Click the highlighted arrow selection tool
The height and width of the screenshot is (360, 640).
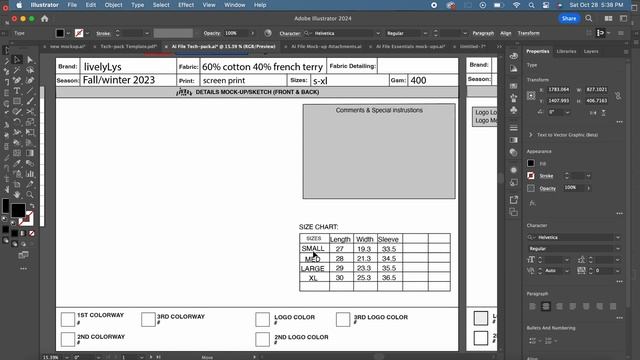[17, 60]
